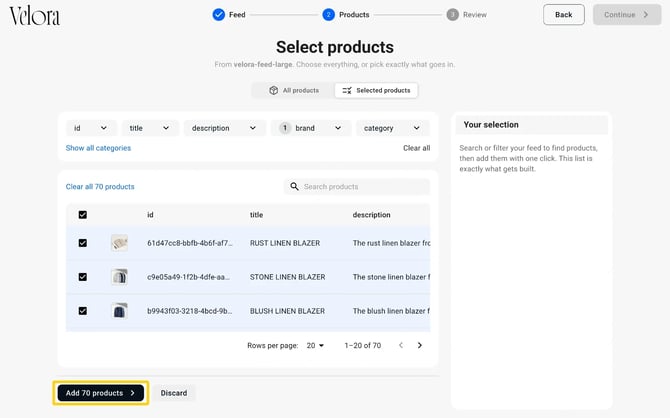670x418 pixels.
Task: Open the brand filter dropdown
Action: pos(311,128)
